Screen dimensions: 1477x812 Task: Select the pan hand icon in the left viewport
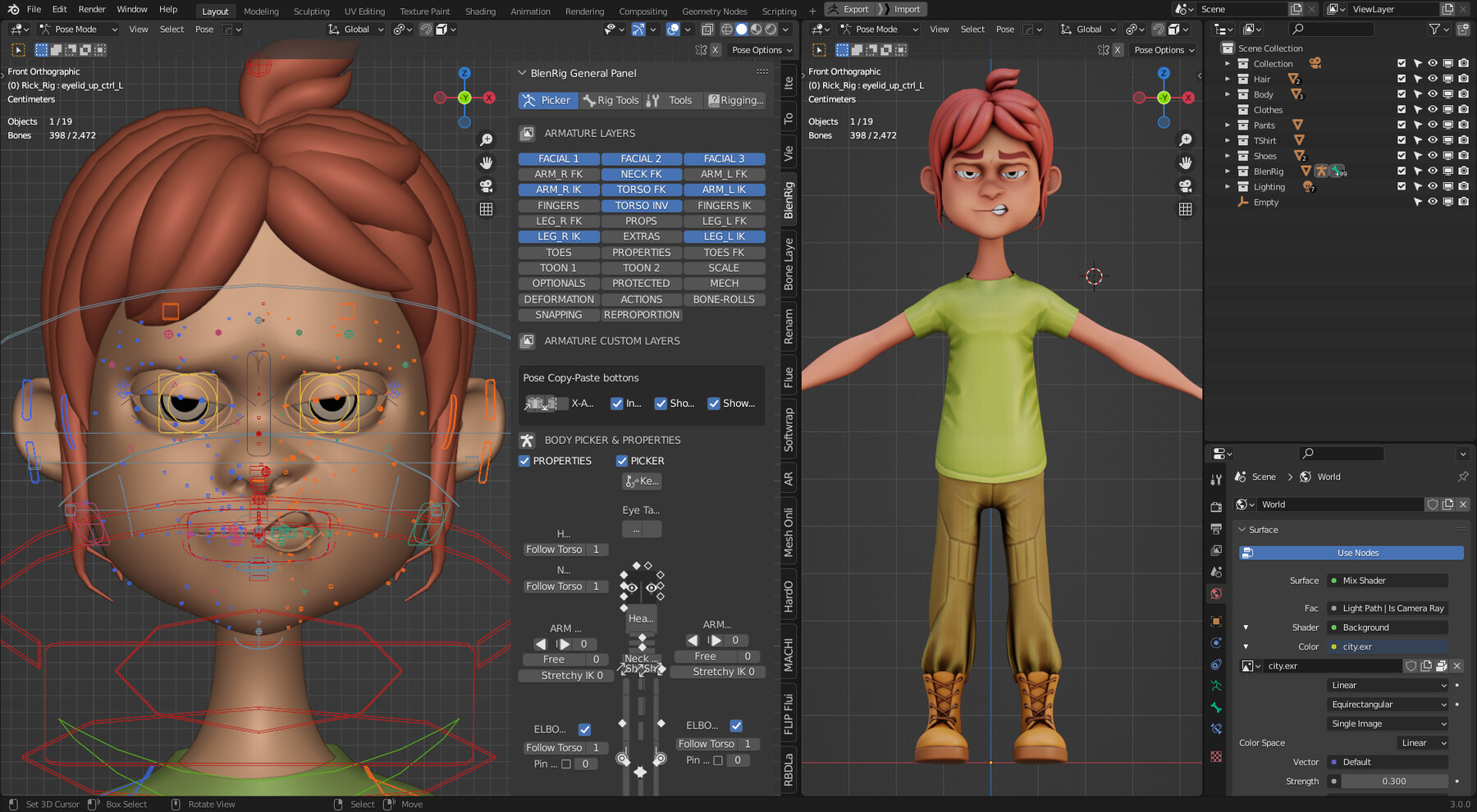pos(487,163)
